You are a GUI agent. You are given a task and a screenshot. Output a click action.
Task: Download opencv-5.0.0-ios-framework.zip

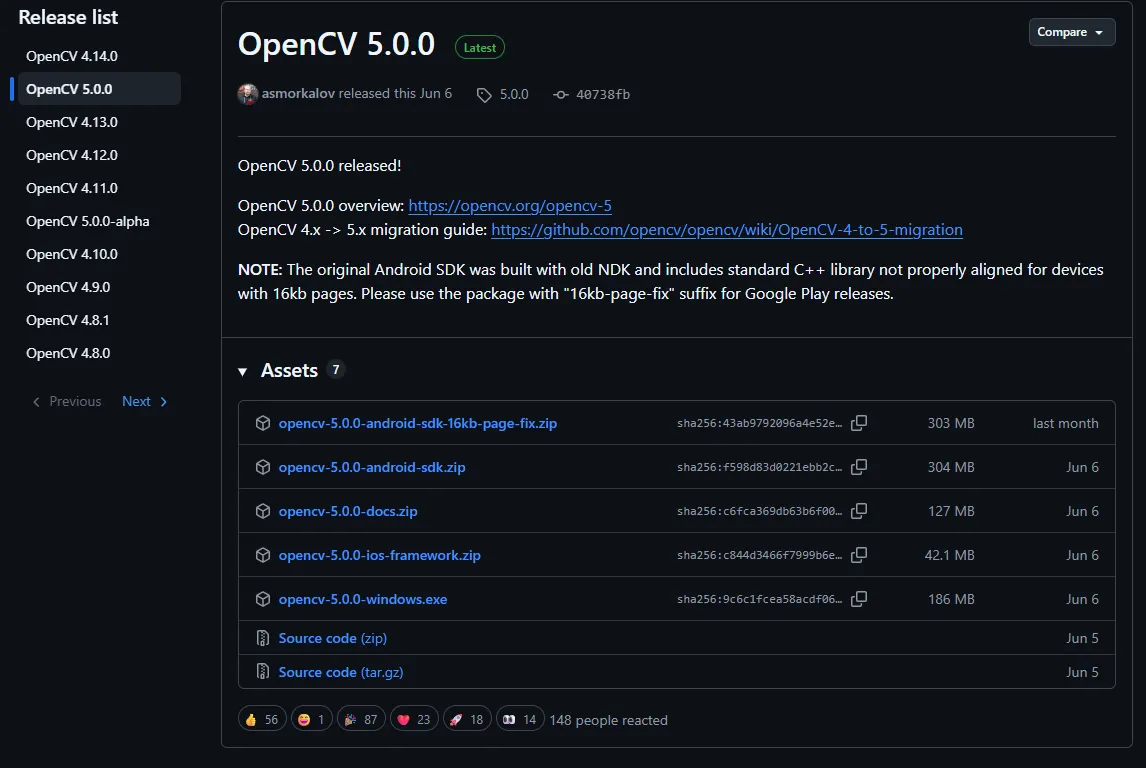pyautogui.click(x=379, y=555)
